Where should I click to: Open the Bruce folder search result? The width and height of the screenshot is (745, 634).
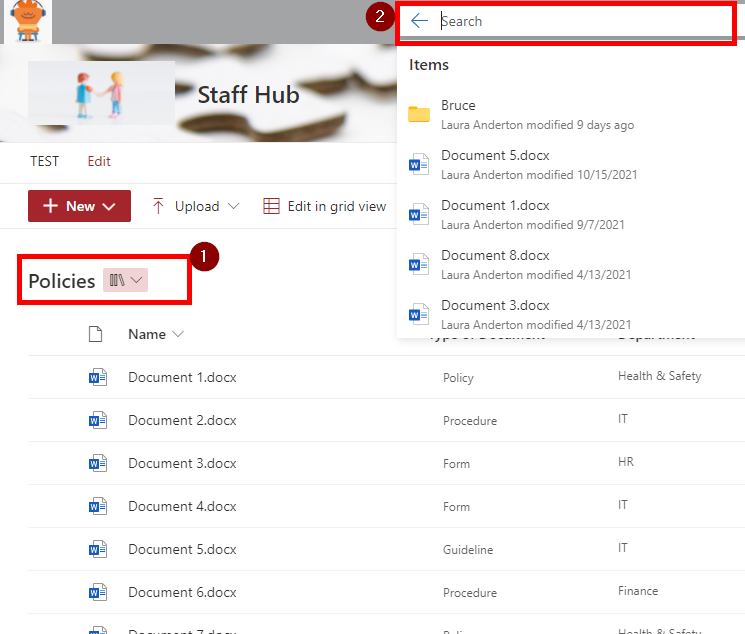570,115
